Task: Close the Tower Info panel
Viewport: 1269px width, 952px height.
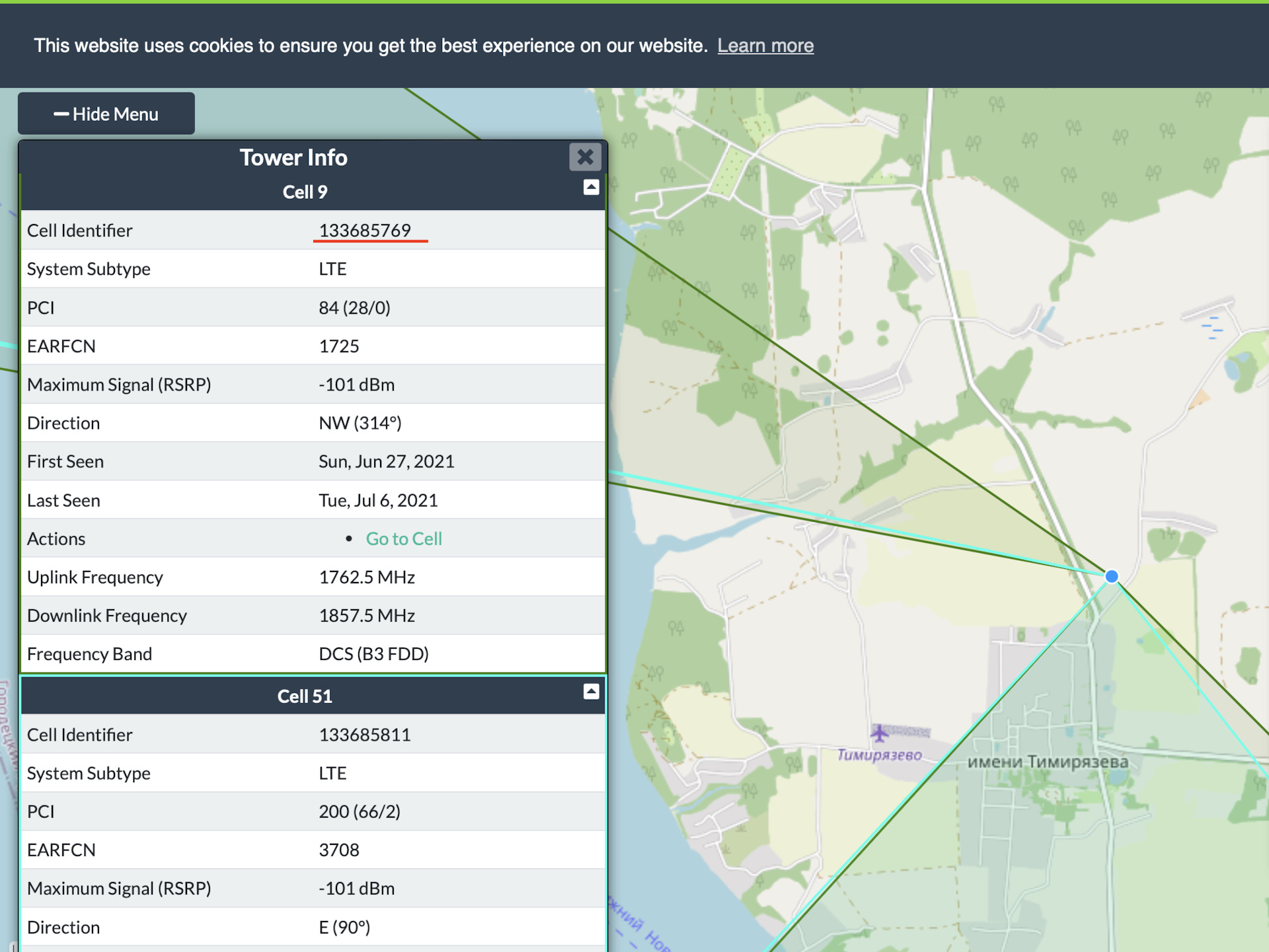Action: [585, 157]
